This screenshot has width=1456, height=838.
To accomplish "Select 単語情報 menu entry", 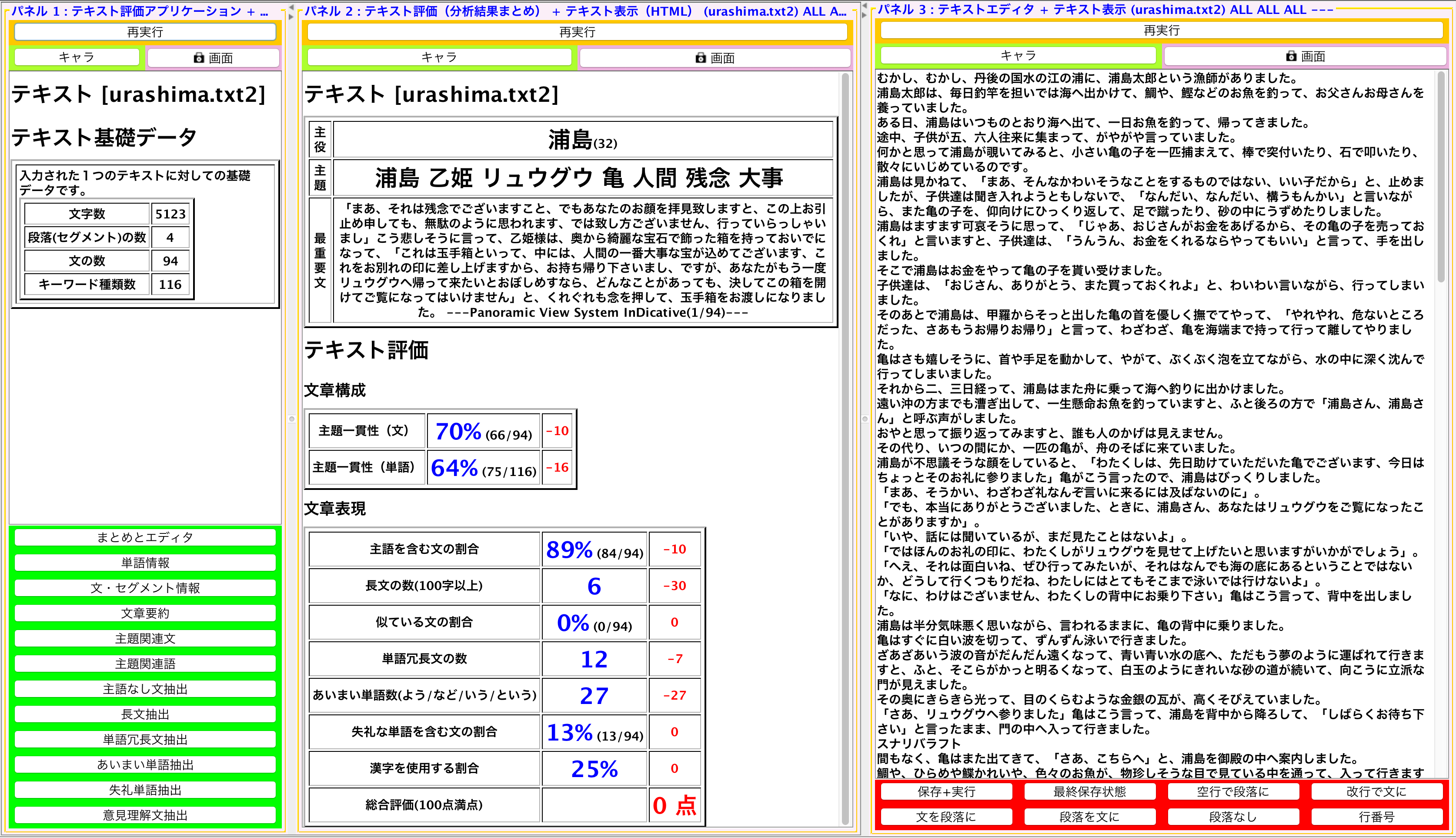I will click(x=145, y=562).
